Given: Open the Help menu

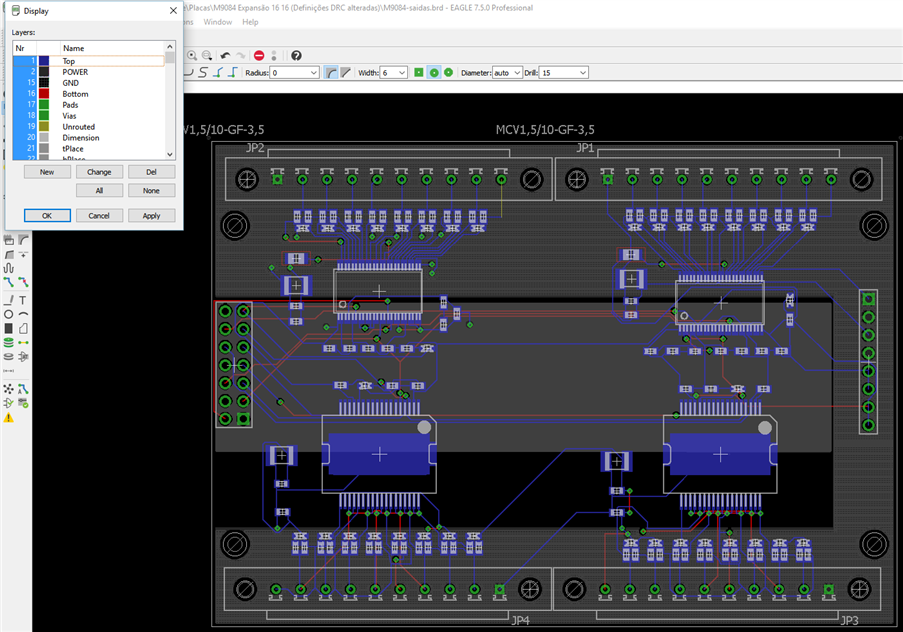Looking at the screenshot, I should [x=250, y=22].
